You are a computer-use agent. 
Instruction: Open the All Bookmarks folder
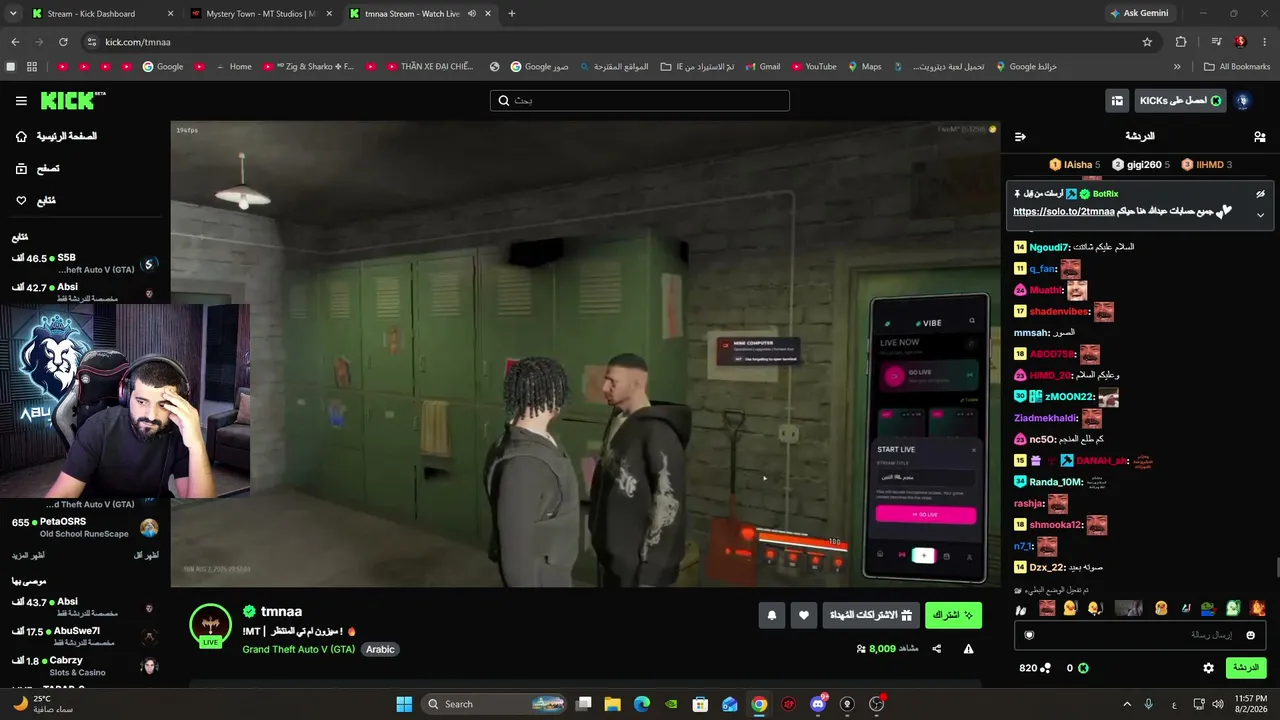[1237, 67]
